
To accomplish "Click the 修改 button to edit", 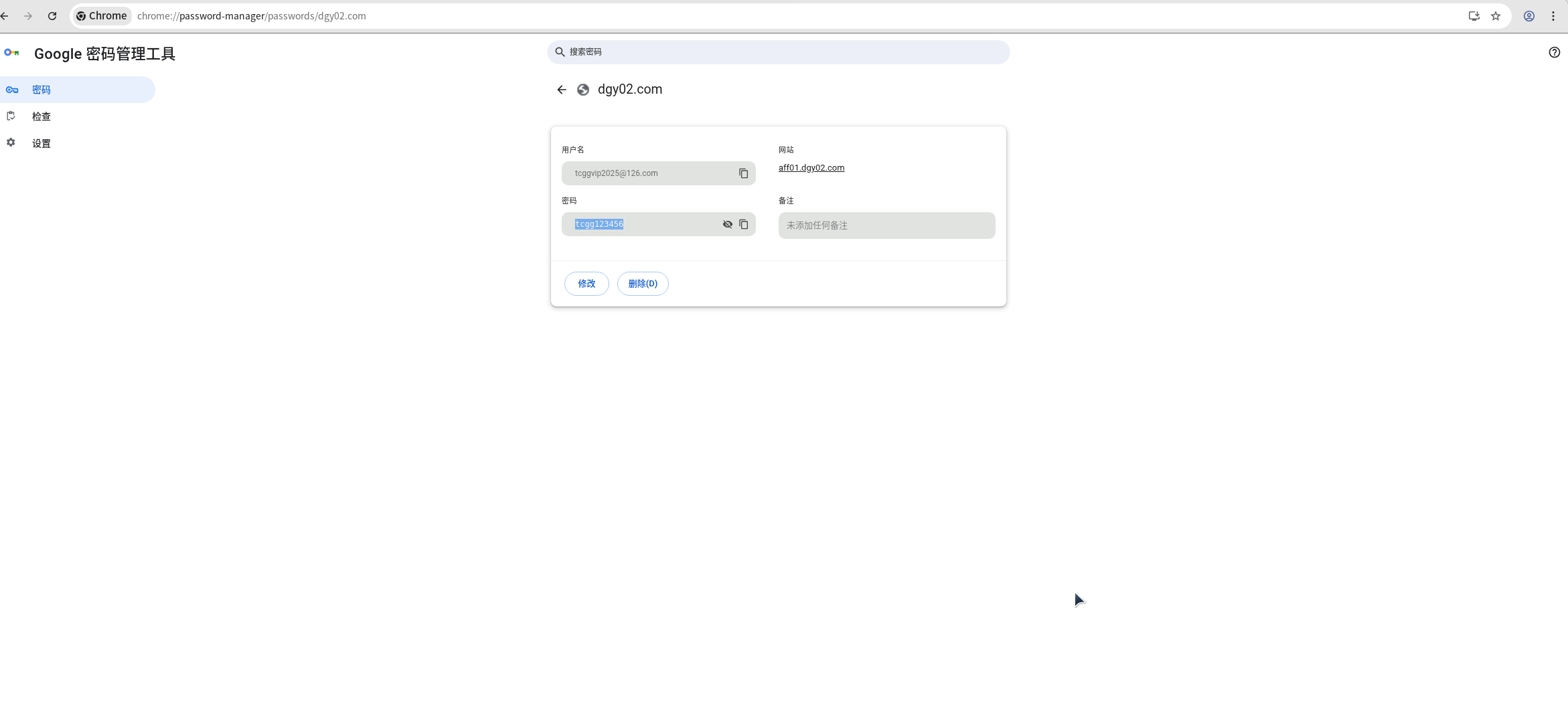I will [x=586, y=283].
